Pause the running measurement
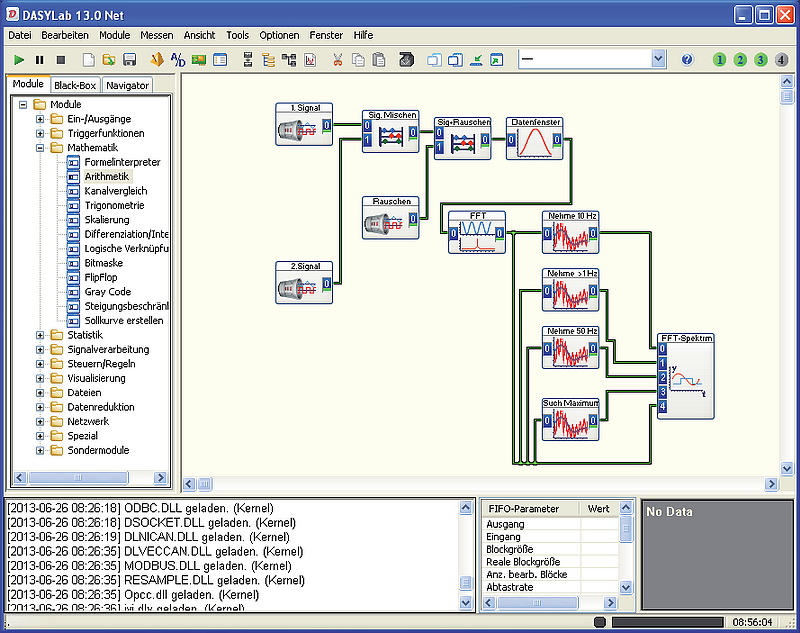Screen dimensions: 800x633 [x=39, y=60]
